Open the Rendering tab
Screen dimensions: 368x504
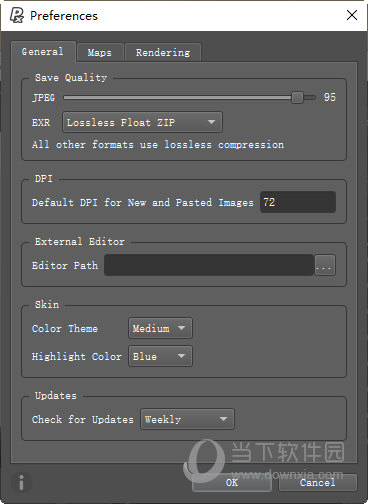163,53
